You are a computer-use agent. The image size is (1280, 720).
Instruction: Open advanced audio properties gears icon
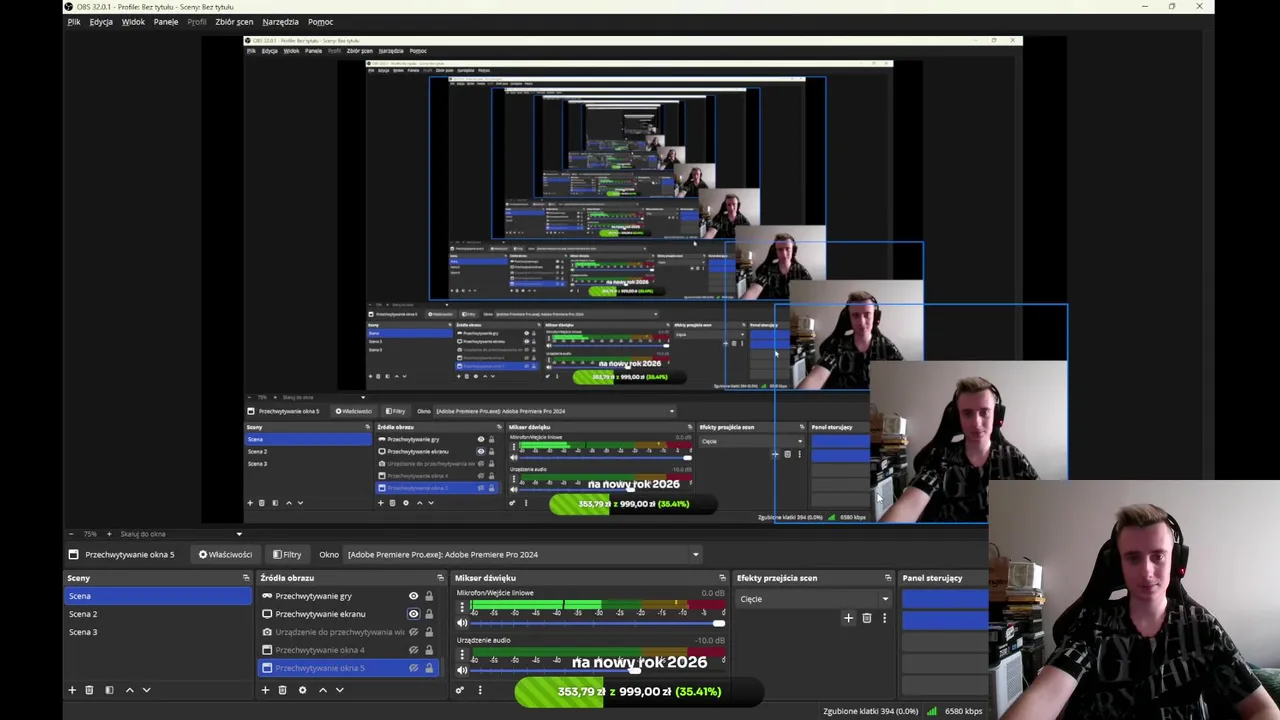click(x=460, y=690)
